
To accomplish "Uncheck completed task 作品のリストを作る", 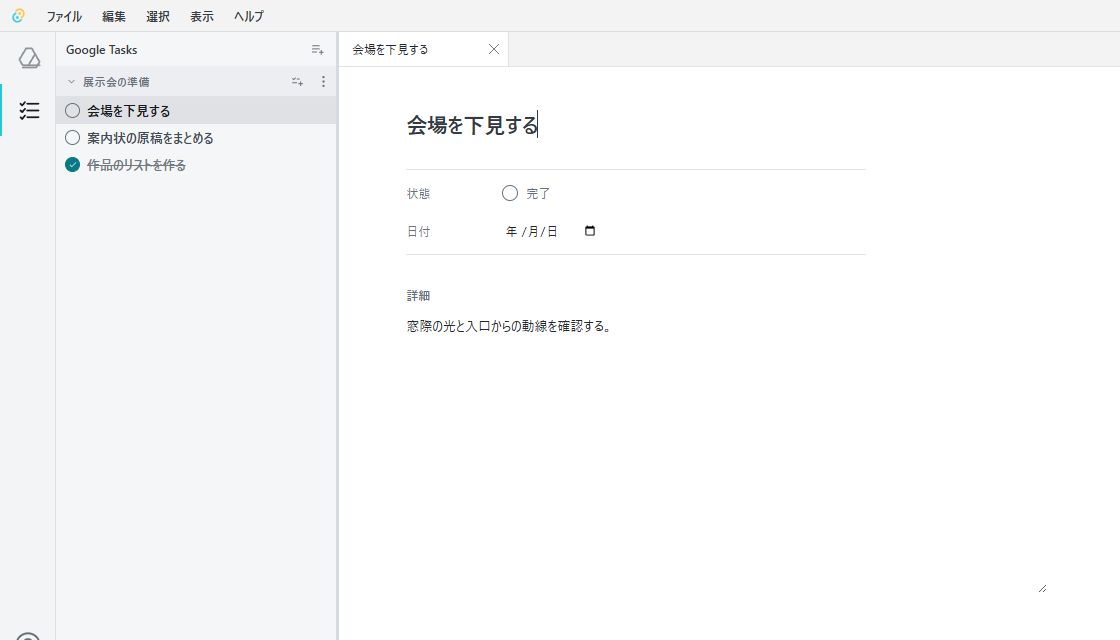I will pos(72,165).
